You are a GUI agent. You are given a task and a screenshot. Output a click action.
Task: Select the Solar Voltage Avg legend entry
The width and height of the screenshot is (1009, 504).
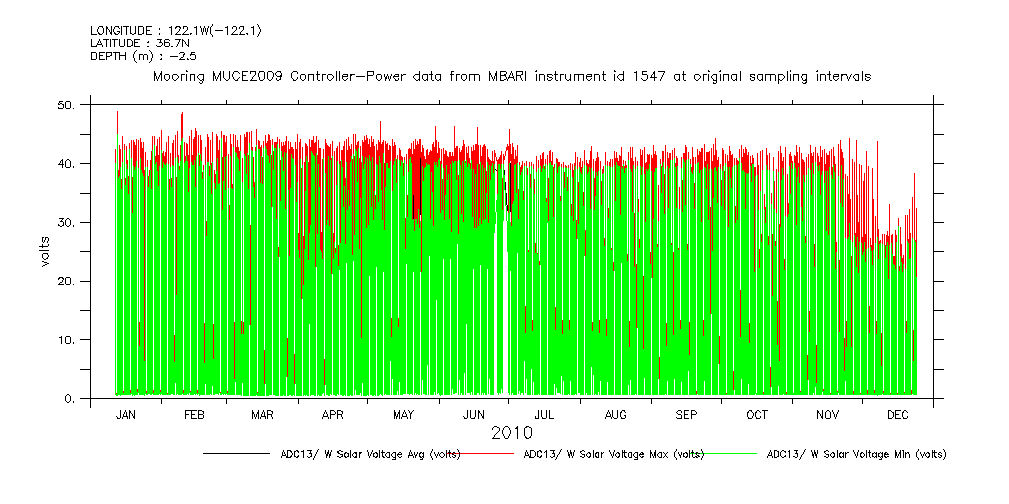click(x=370, y=454)
